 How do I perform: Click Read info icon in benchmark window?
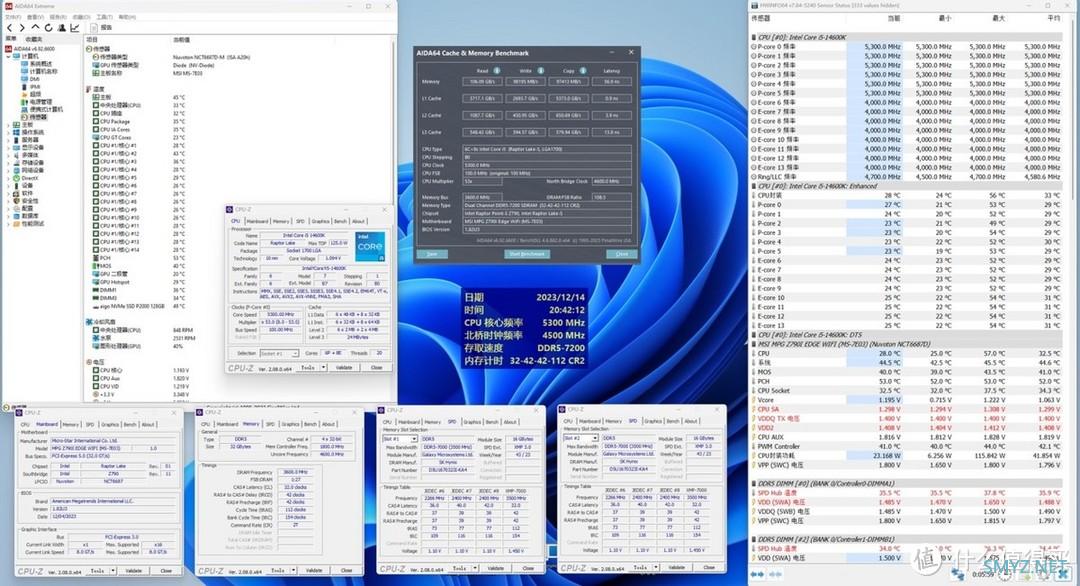[497, 70]
